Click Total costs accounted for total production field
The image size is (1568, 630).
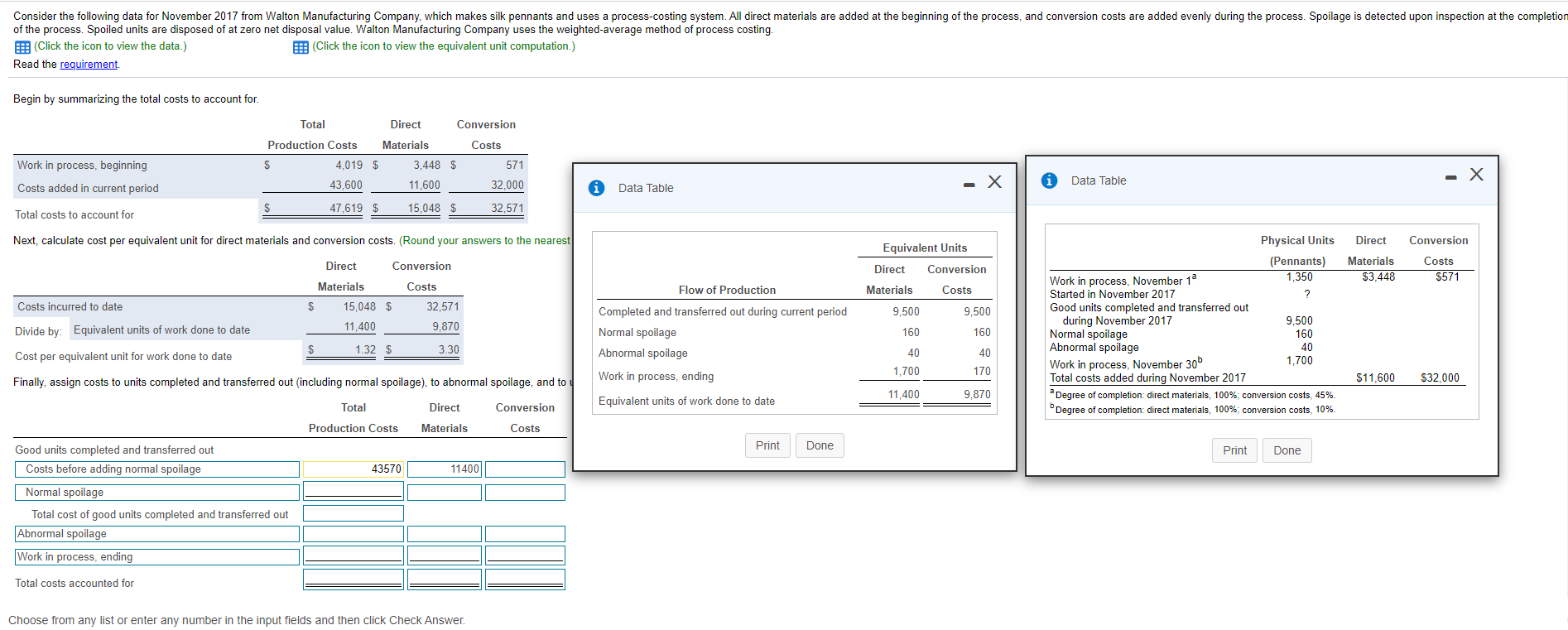(x=354, y=580)
